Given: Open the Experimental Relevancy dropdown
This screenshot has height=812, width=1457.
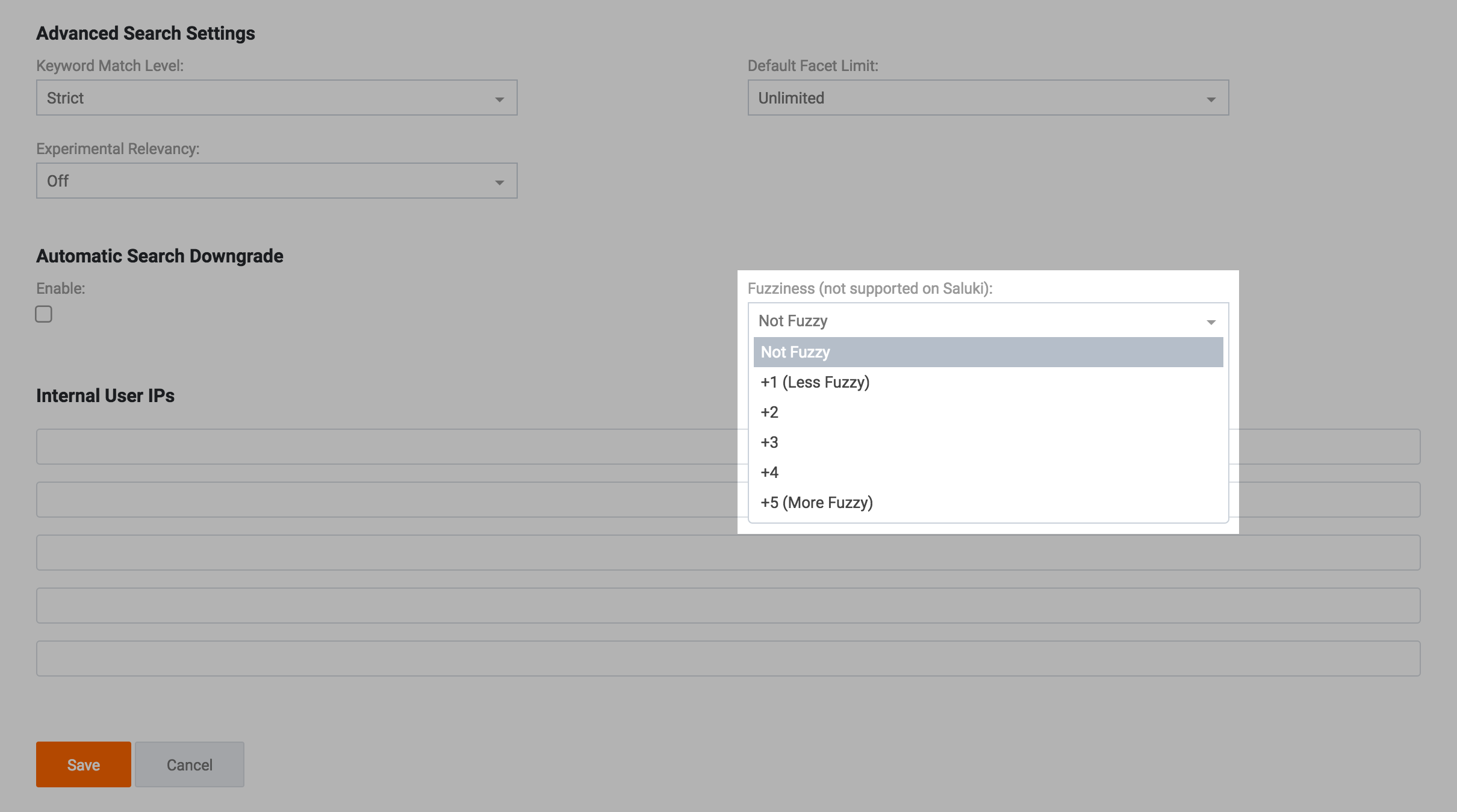Looking at the screenshot, I should pyautogui.click(x=276, y=181).
